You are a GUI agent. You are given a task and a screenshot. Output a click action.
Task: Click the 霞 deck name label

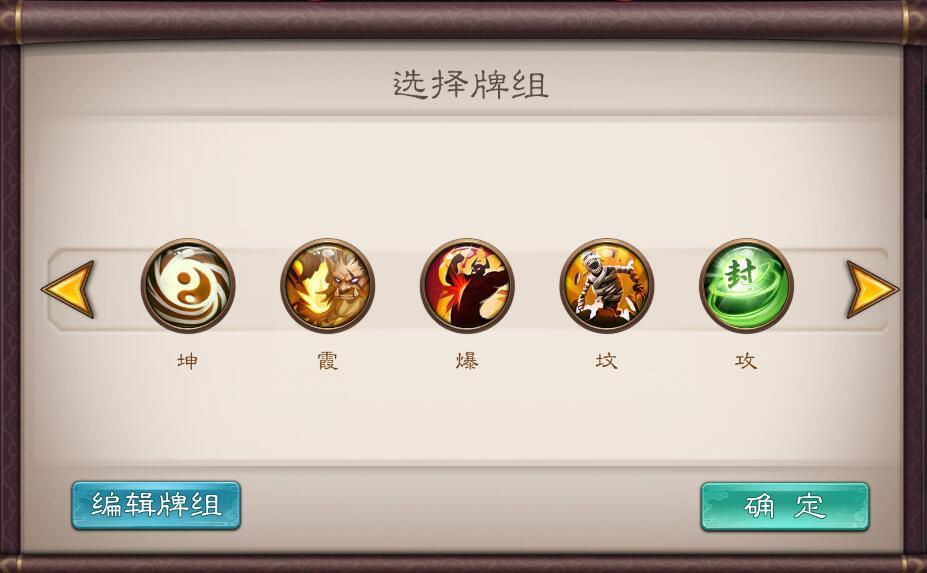[x=328, y=361]
